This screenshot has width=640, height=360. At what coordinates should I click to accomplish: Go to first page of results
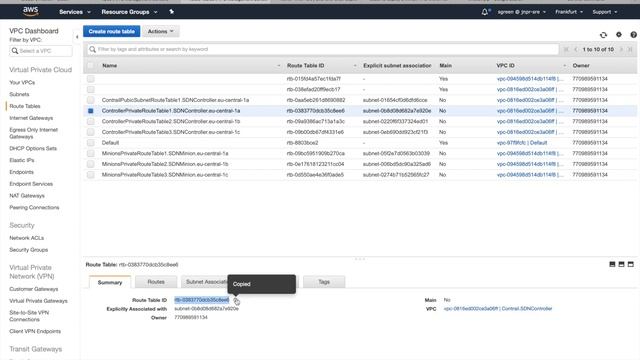(x=566, y=49)
